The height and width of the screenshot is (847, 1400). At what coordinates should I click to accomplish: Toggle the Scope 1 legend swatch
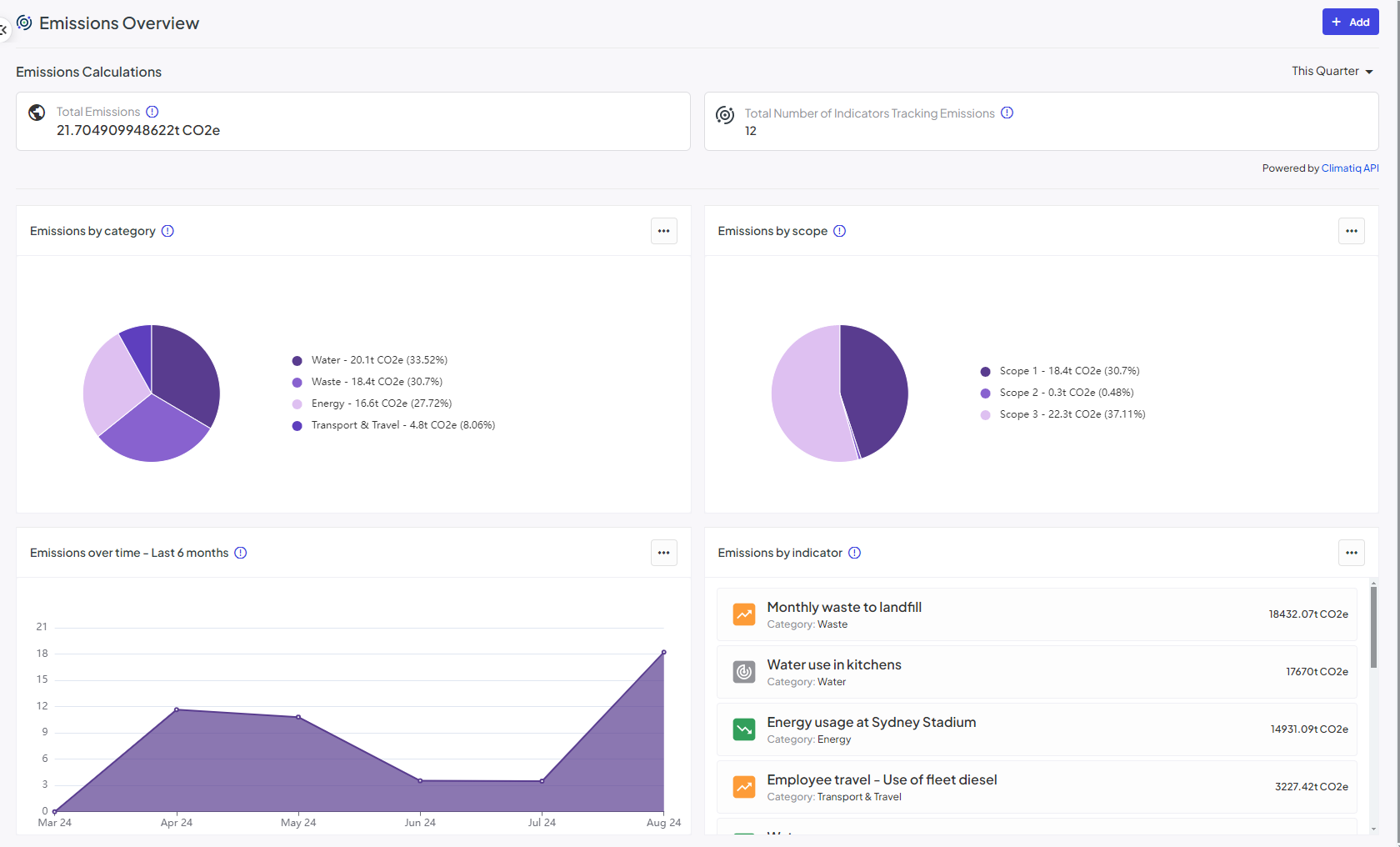985,372
